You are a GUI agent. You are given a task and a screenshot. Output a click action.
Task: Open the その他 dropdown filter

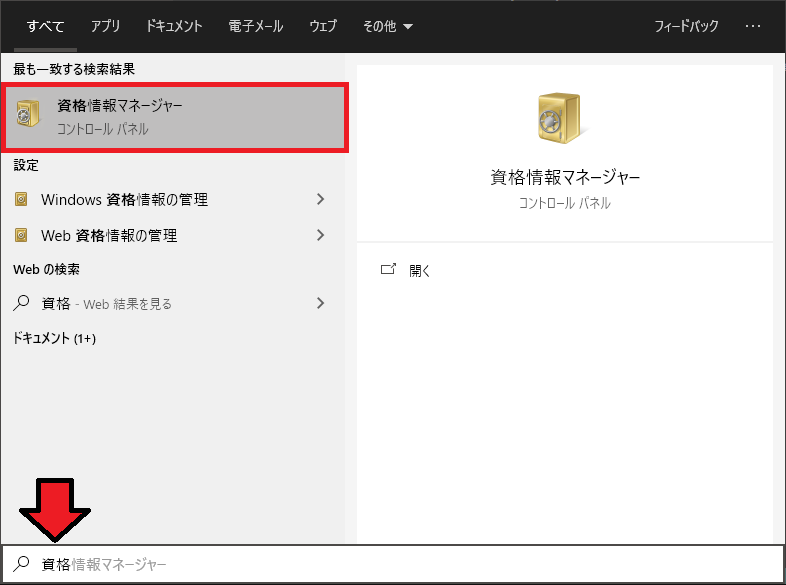(387, 26)
